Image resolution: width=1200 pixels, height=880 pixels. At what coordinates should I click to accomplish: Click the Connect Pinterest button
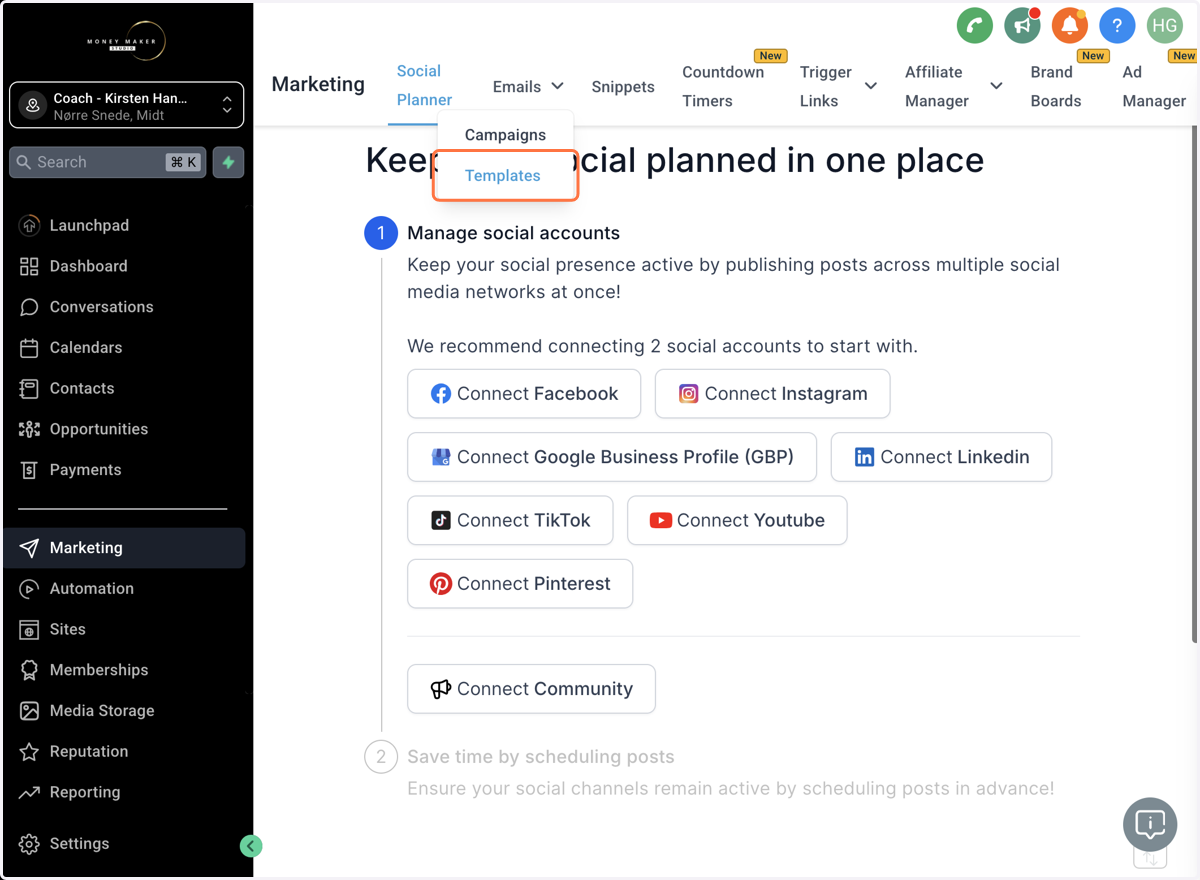[520, 584]
